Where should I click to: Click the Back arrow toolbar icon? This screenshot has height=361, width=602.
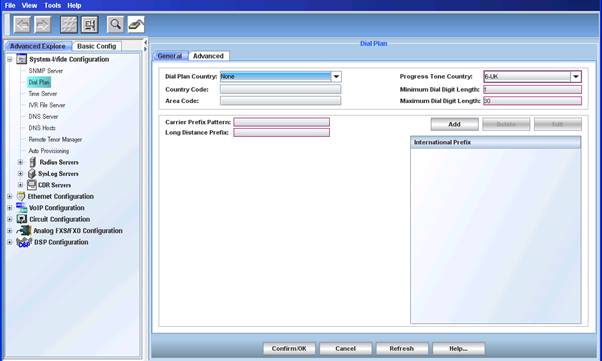tap(23, 25)
